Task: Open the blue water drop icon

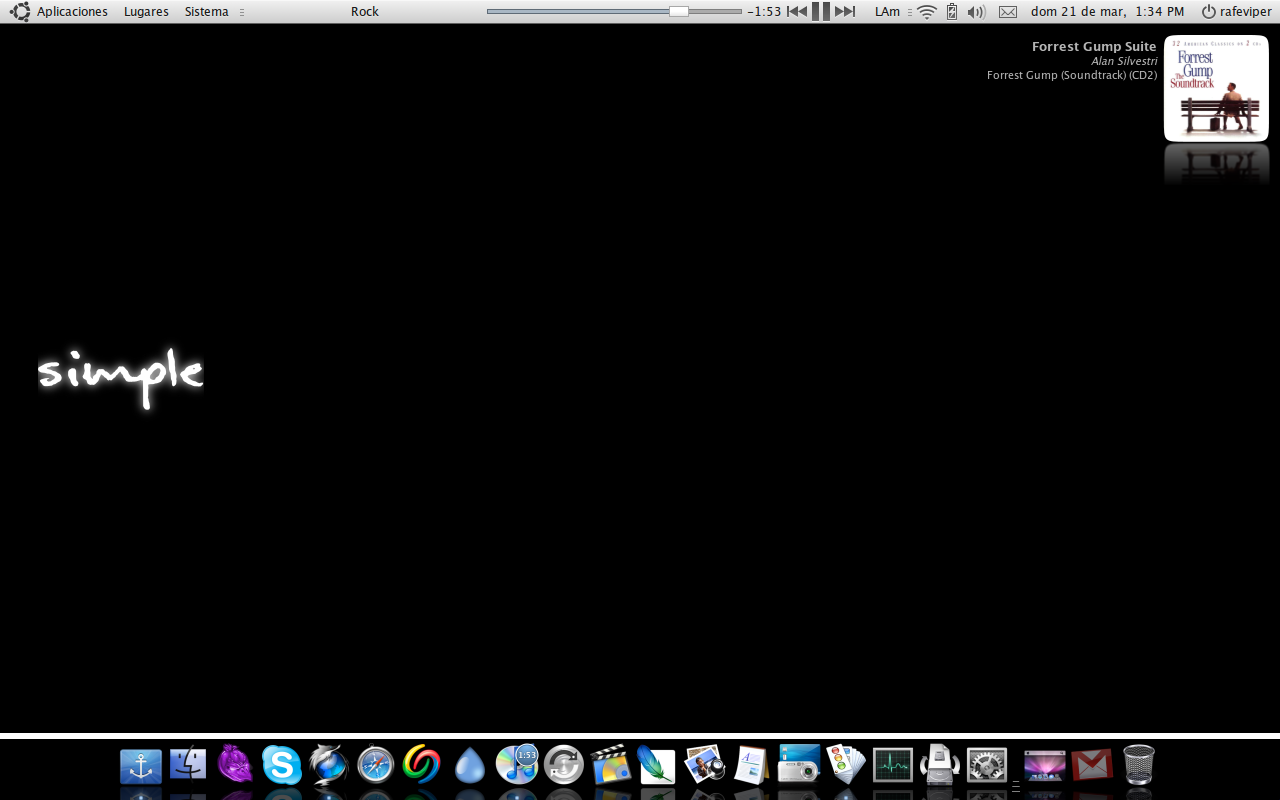Action: (x=469, y=766)
